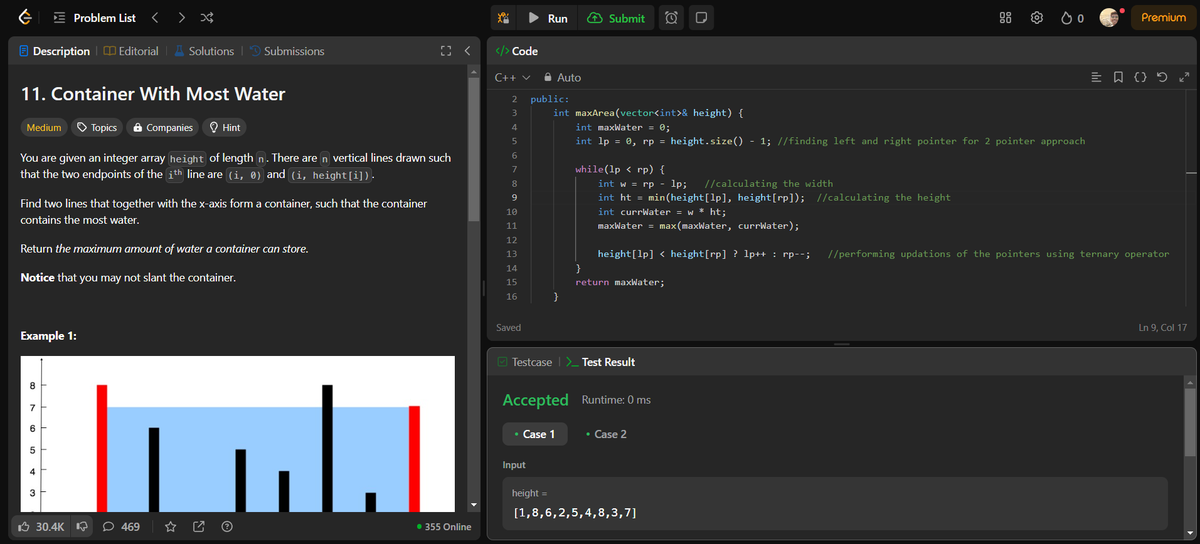Viewport: 1200px width, 544px height.
Task: Switch to the Description tab
Action: click(x=55, y=51)
